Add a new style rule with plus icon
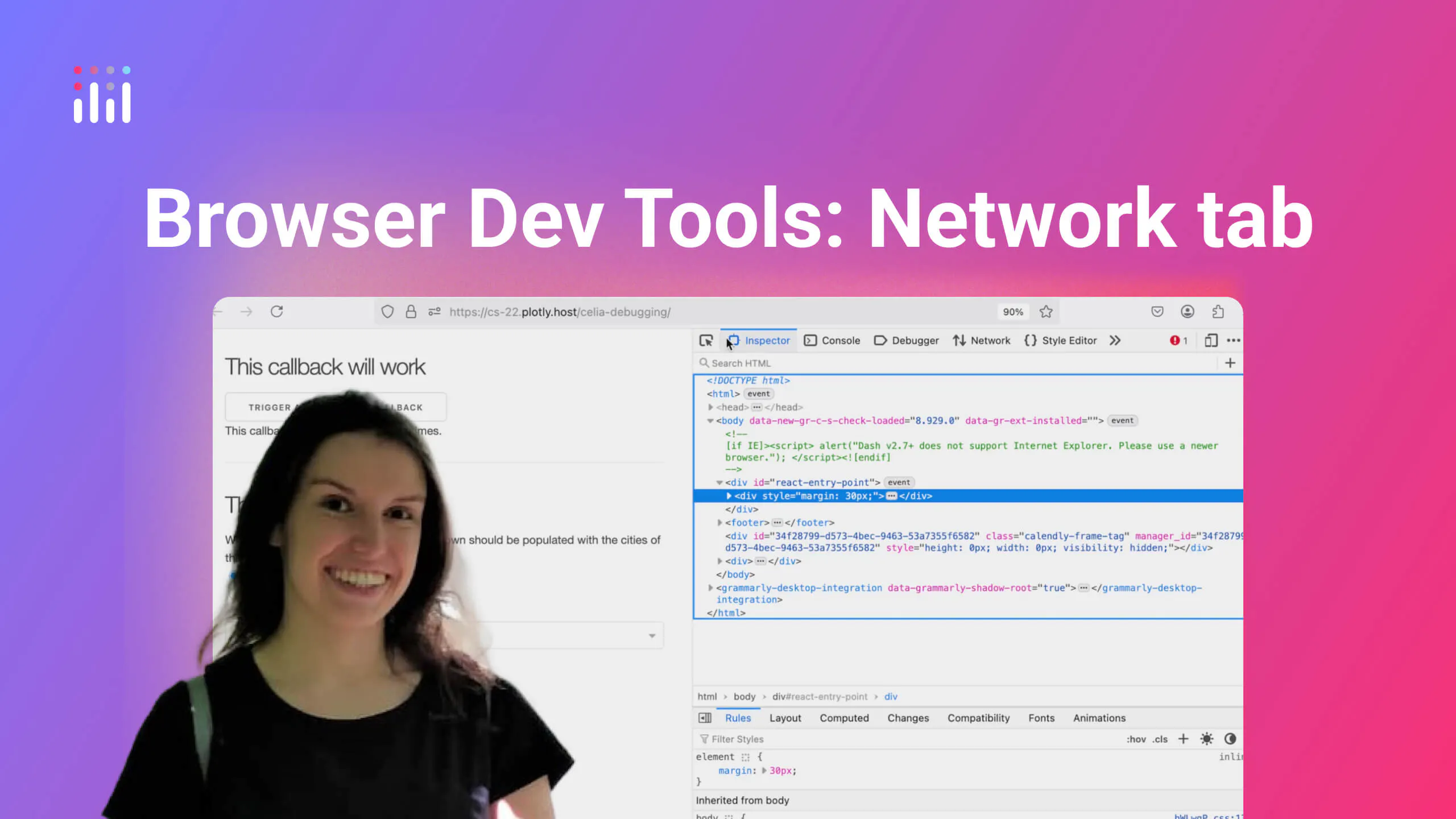 [x=1184, y=739]
